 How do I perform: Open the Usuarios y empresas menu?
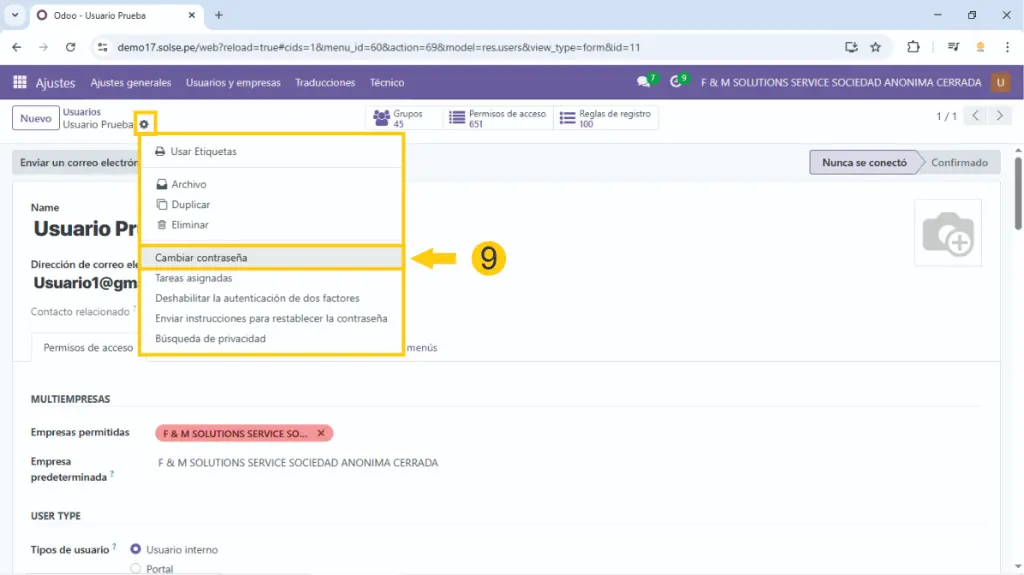point(233,83)
